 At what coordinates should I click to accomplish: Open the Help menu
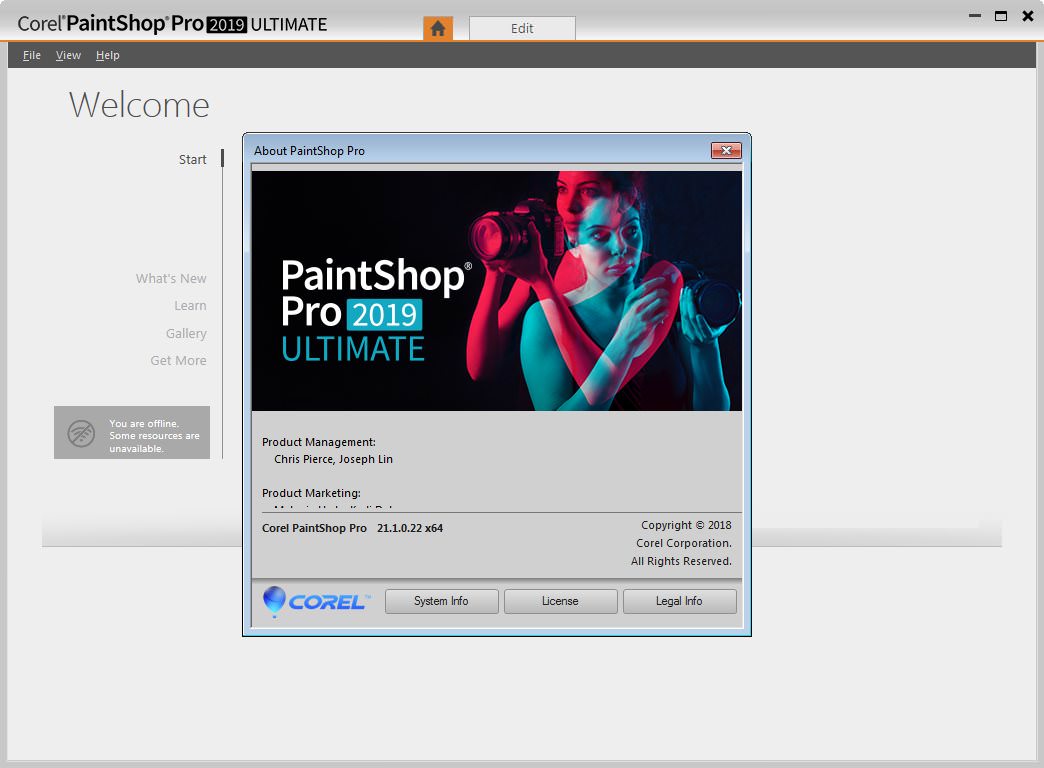click(107, 55)
